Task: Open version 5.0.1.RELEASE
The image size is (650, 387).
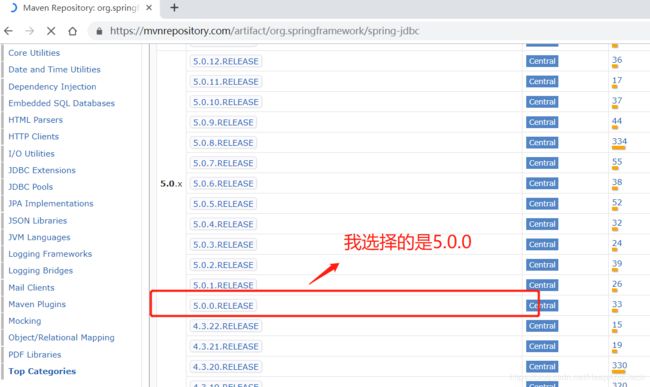Action: pos(223,285)
